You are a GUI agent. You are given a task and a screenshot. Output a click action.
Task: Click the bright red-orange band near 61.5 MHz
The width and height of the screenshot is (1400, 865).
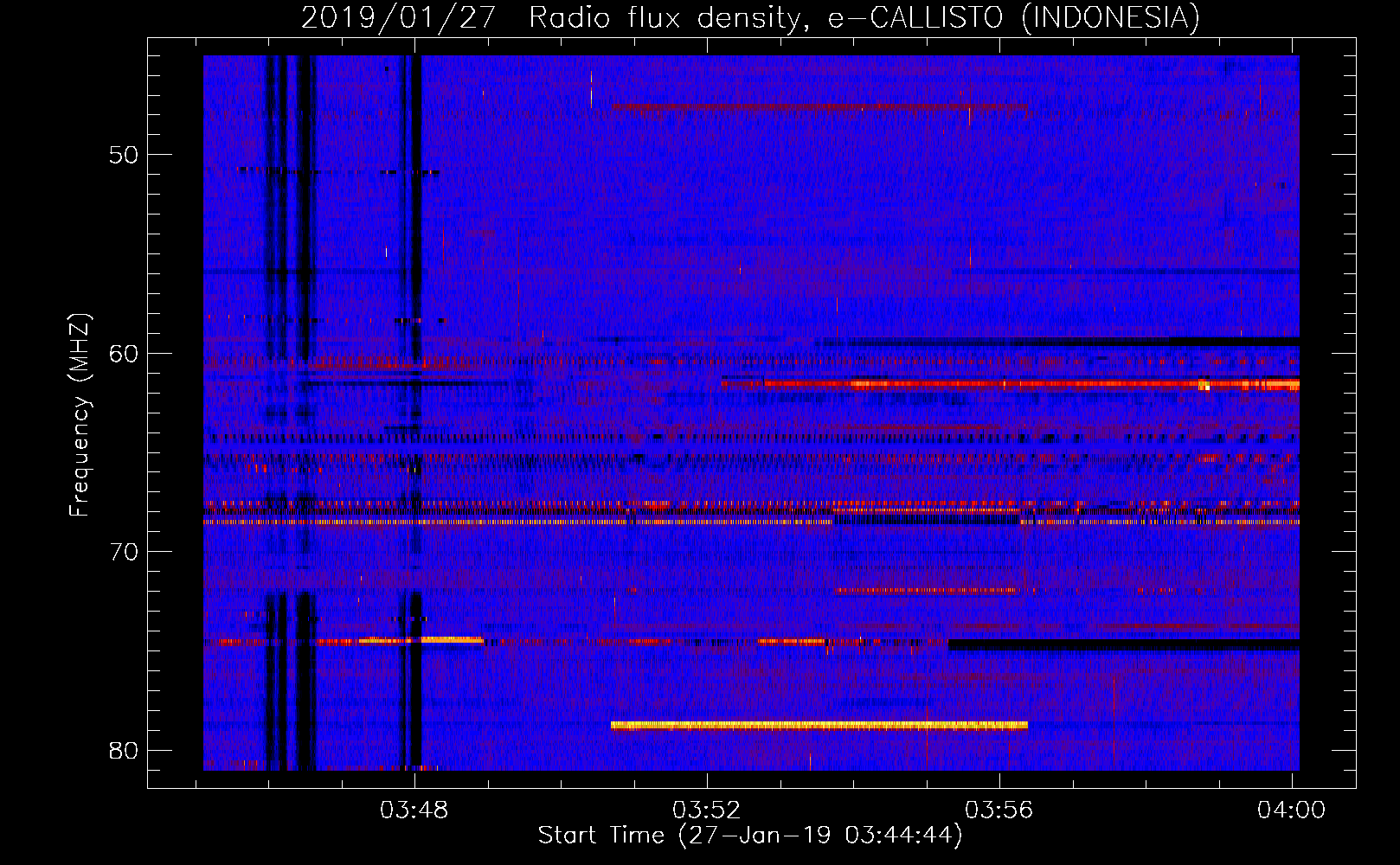click(x=1011, y=384)
